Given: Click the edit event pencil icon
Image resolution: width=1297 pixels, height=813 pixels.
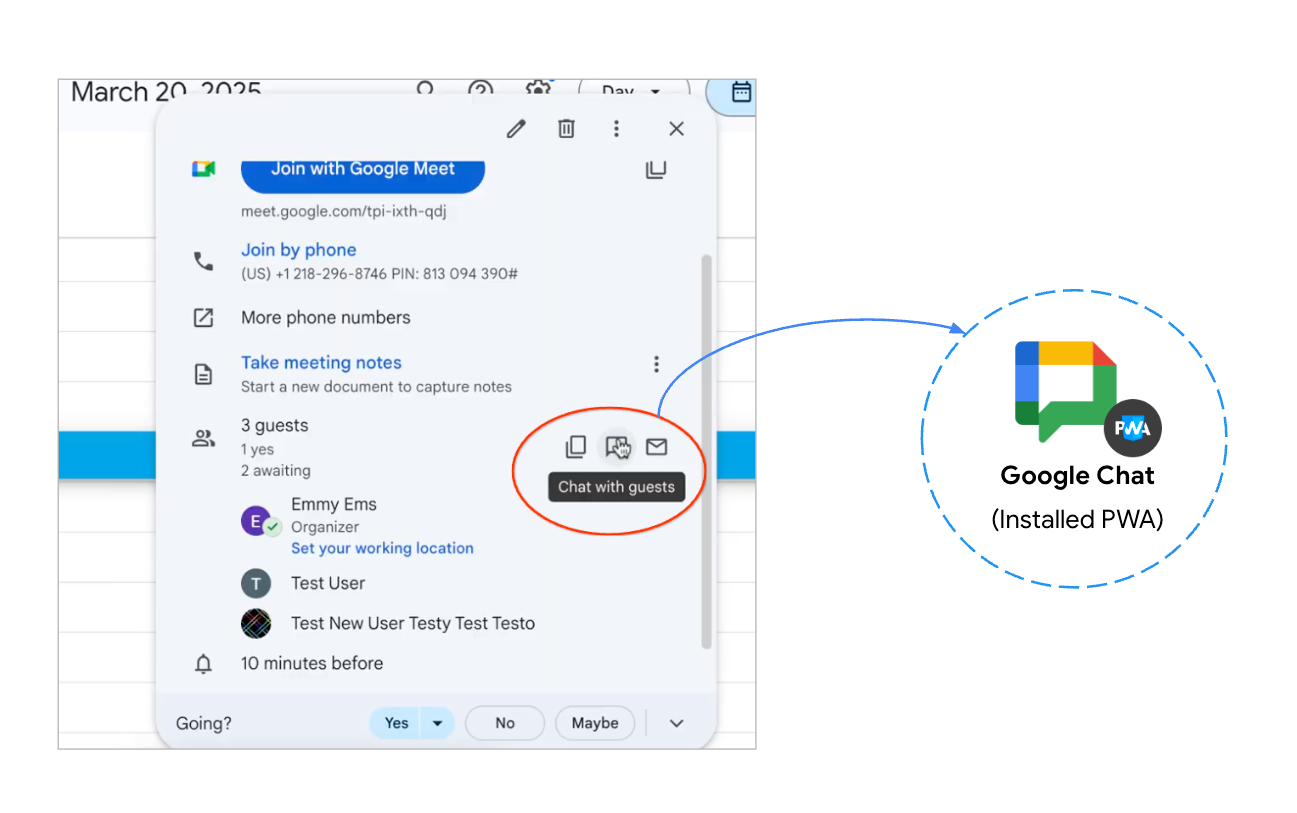Looking at the screenshot, I should (516, 129).
